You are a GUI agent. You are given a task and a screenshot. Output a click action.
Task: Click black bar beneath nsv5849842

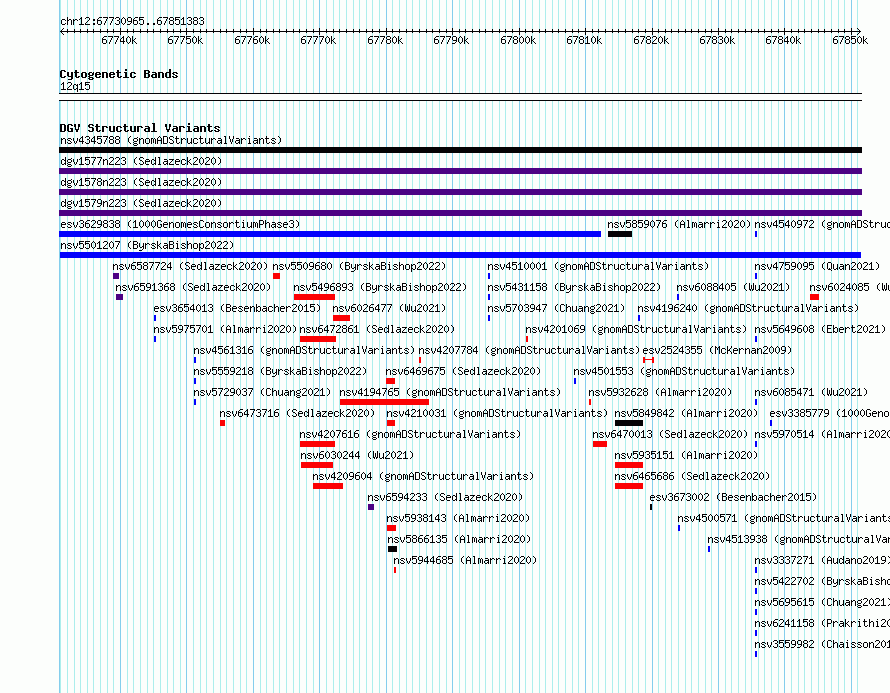[x=629, y=423]
